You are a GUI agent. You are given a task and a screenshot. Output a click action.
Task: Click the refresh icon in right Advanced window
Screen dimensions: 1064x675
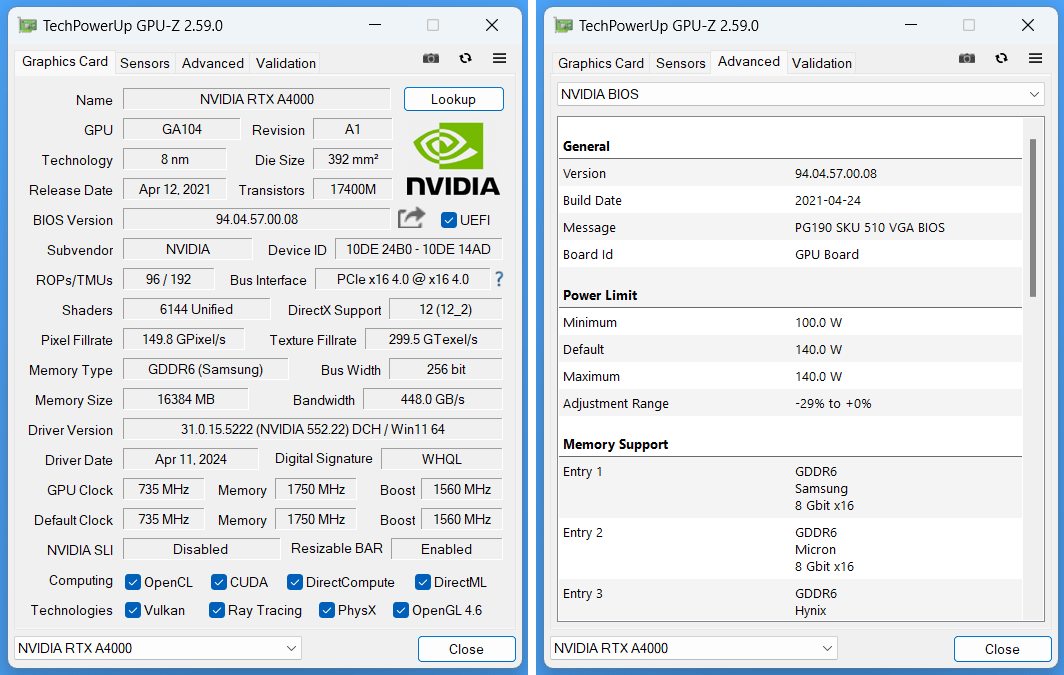point(1002,58)
